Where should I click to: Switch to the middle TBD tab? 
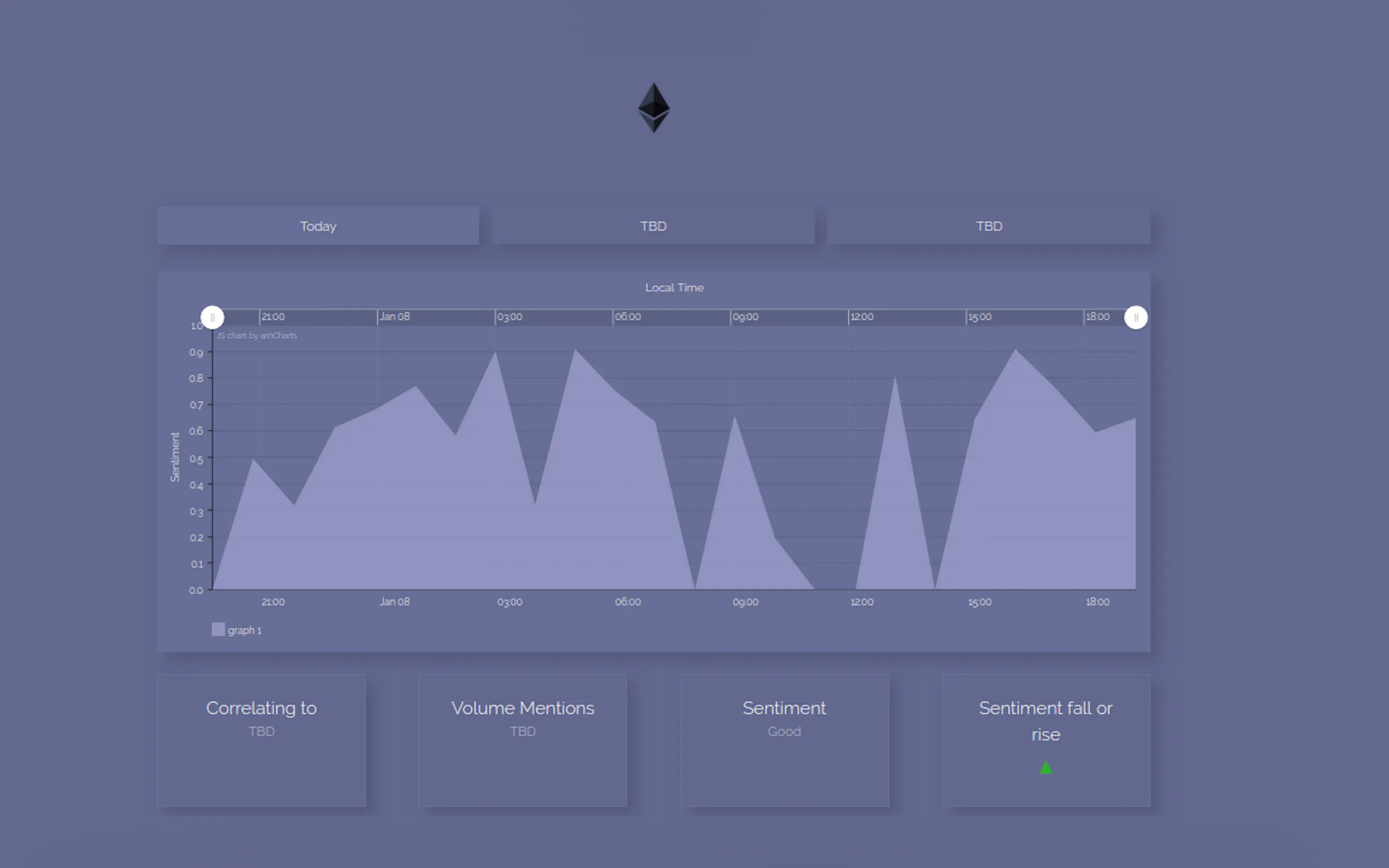[x=653, y=226]
